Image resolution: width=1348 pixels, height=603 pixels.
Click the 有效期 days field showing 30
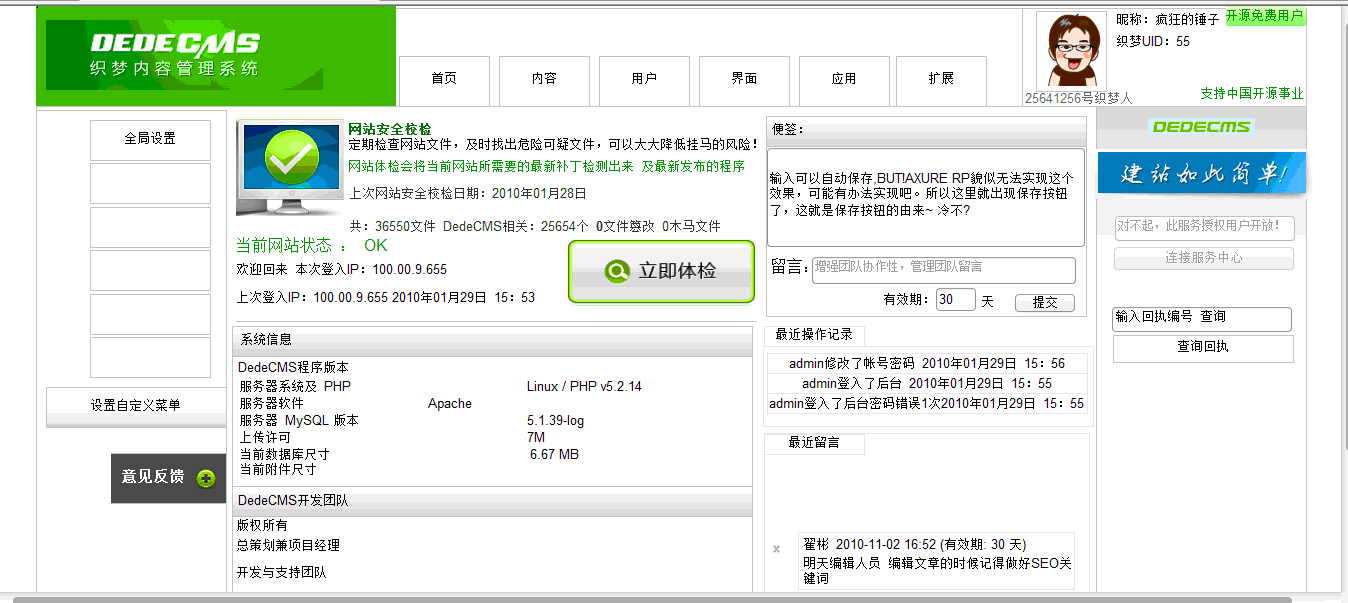point(956,300)
